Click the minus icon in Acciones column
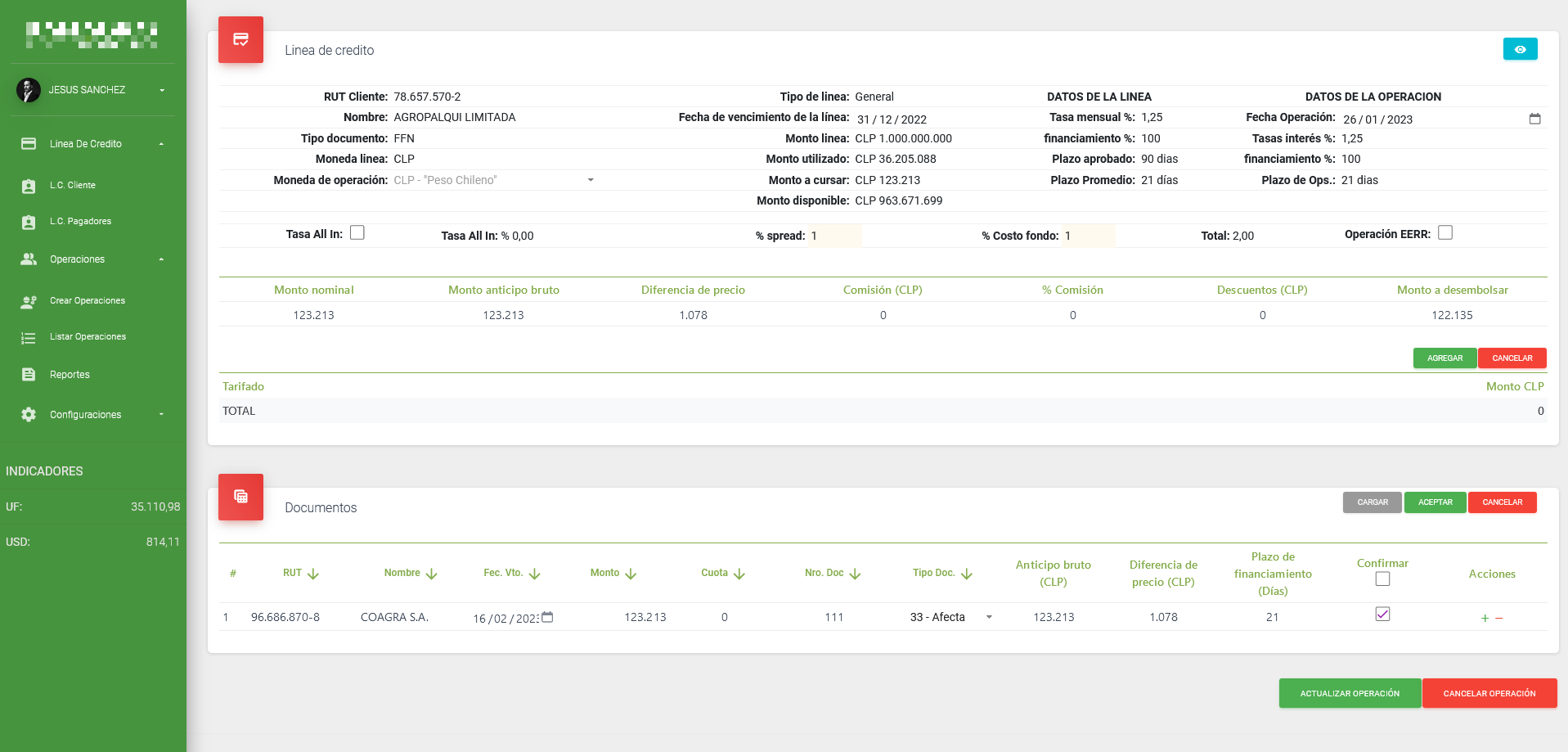The width and height of the screenshot is (1568, 752). coord(1499,618)
